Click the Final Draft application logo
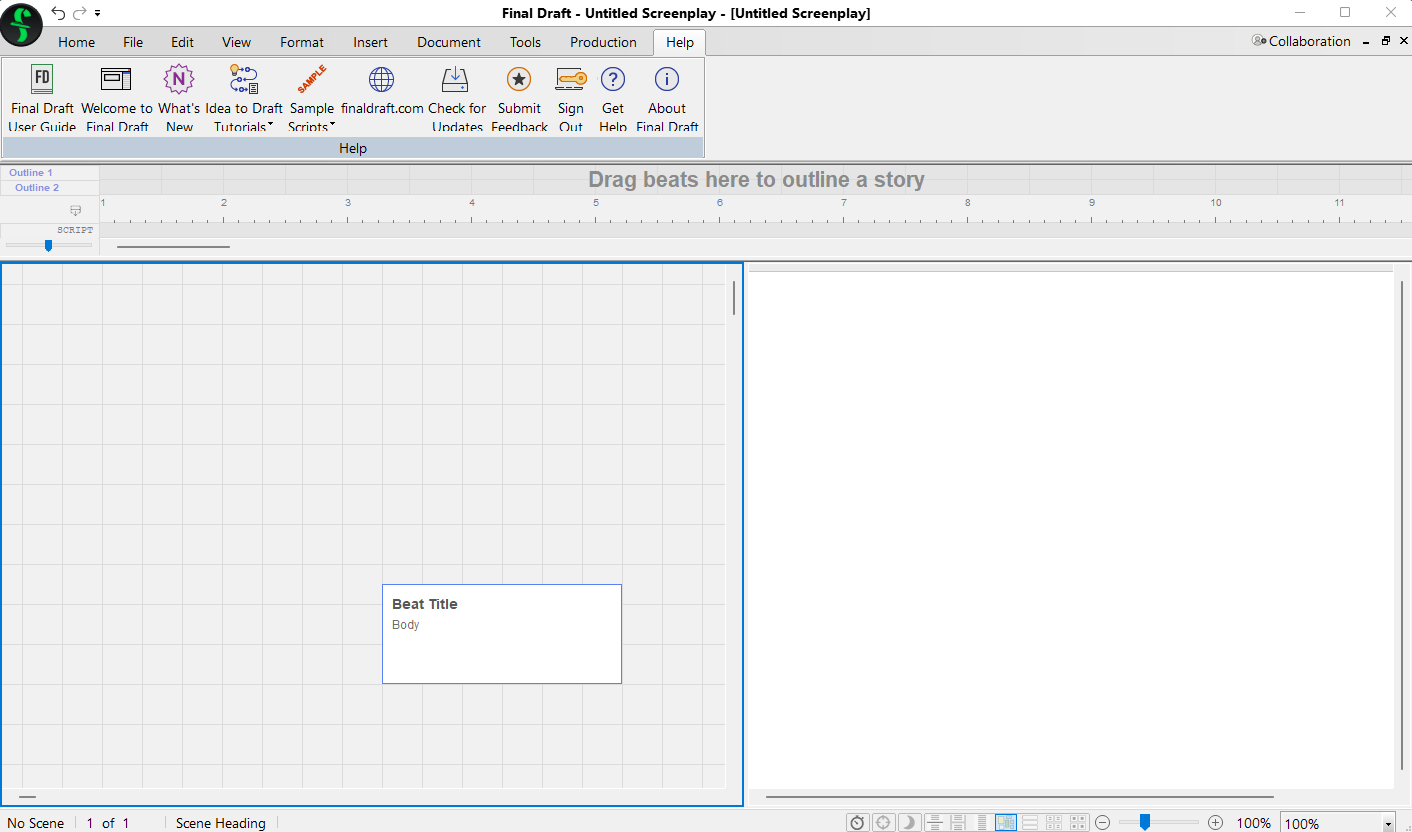The width and height of the screenshot is (1412, 832). 21,24
